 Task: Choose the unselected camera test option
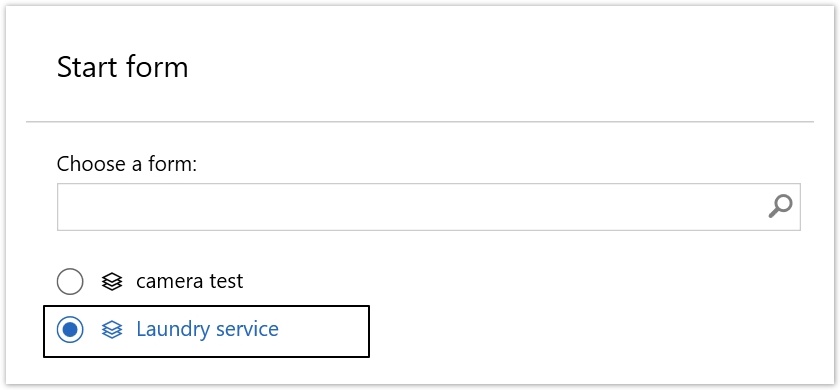pyautogui.click(x=70, y=282)
